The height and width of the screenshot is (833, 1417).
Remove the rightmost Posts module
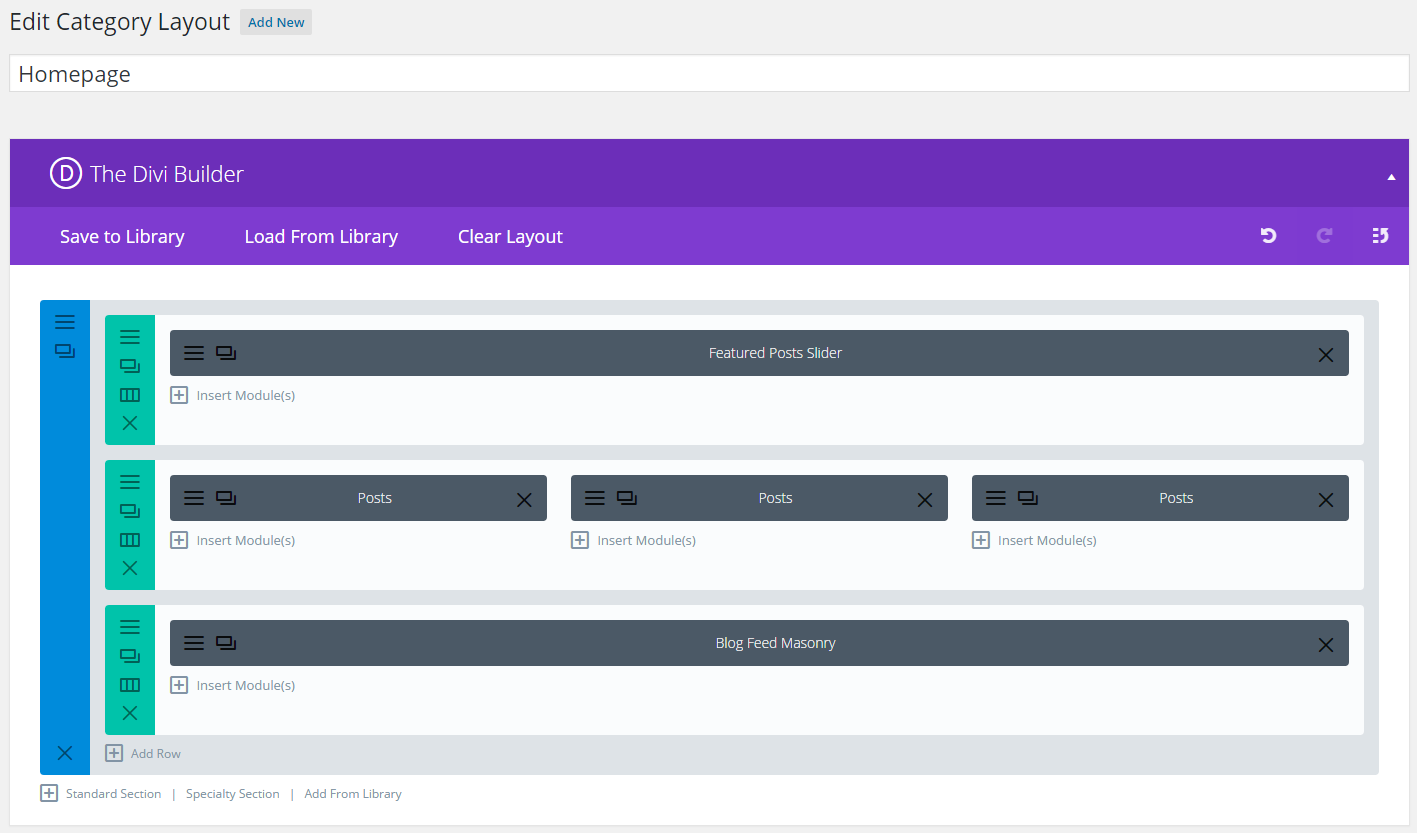[x=1326, y=500]
